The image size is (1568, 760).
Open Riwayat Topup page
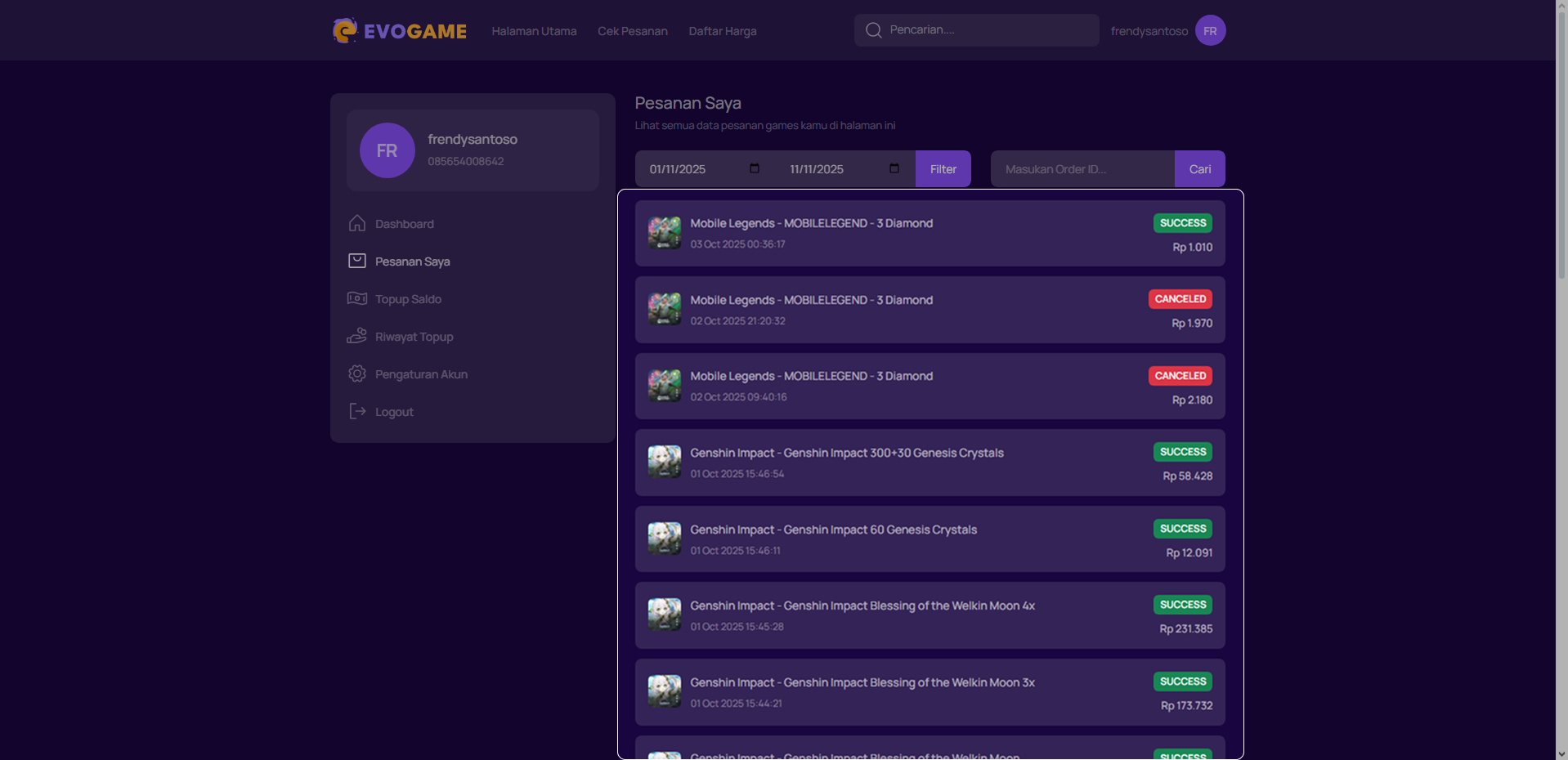pyautogui.click(x=414, y=337)
